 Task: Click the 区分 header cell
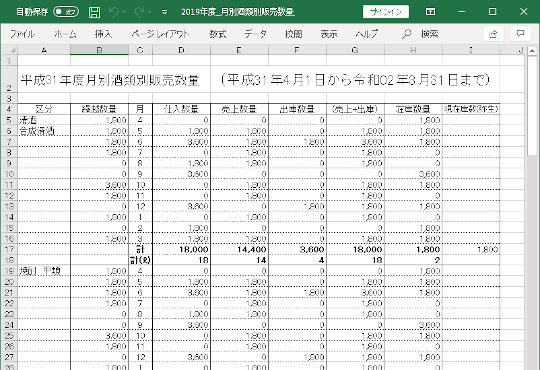click(44, 109)
